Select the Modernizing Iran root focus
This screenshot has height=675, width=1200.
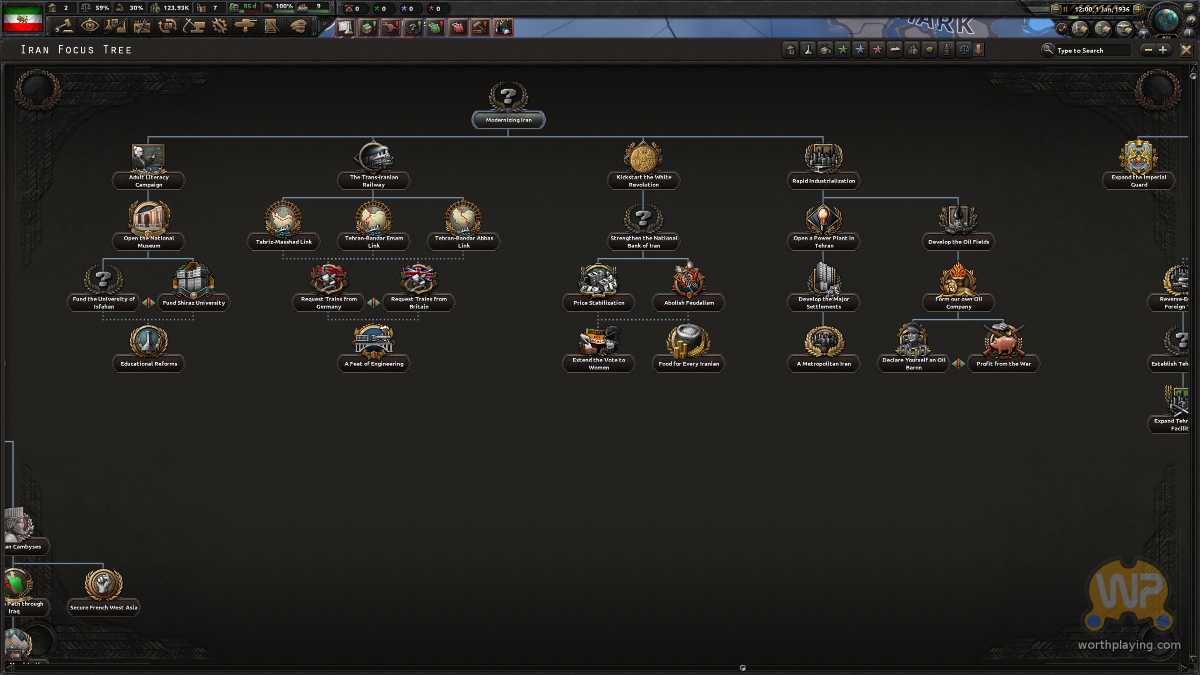pos(508,100)
